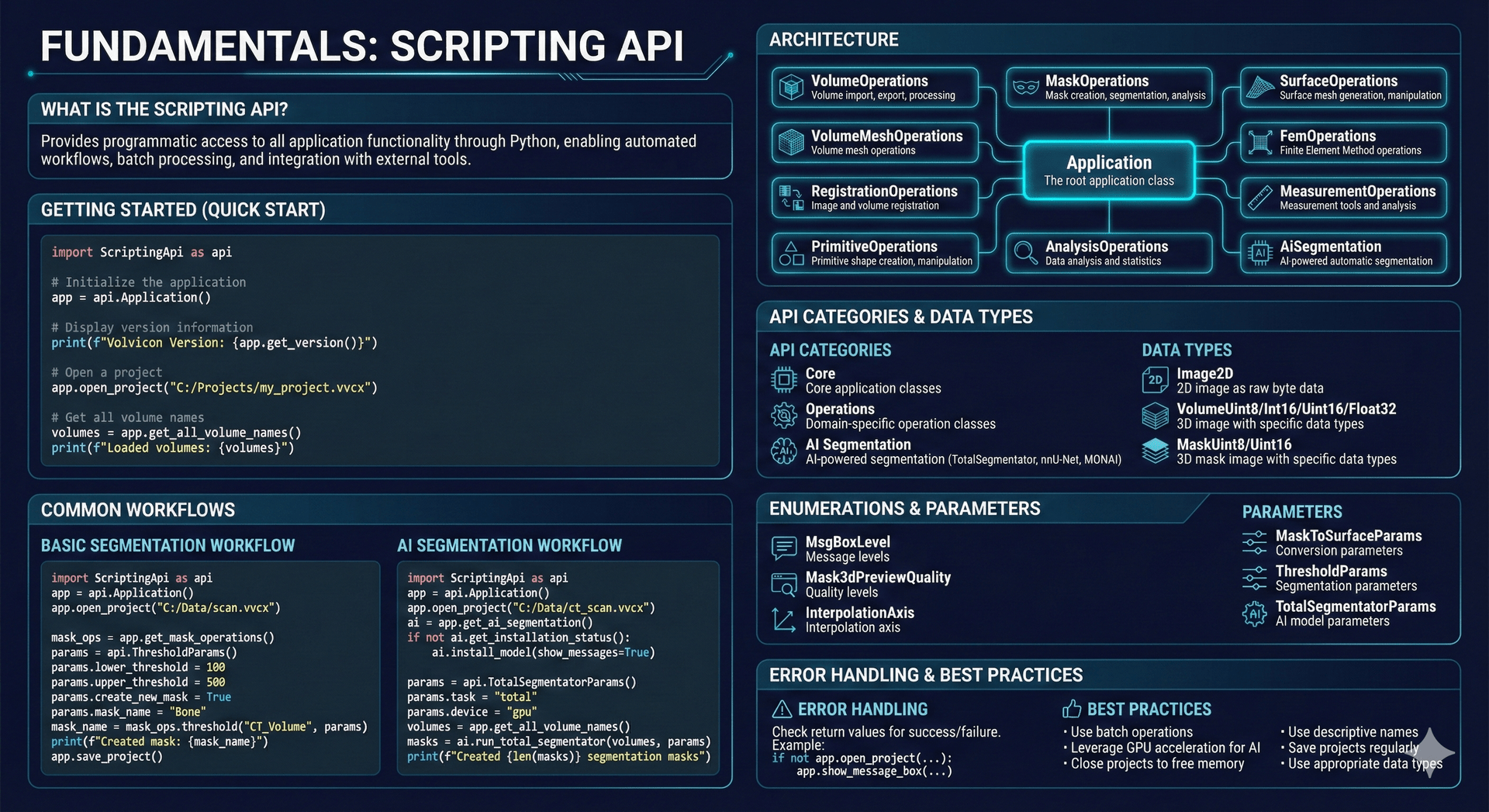Viewport: 1489px width, 812px height.
Task: Click the error handling warning triangle
Action: [783, 708]
